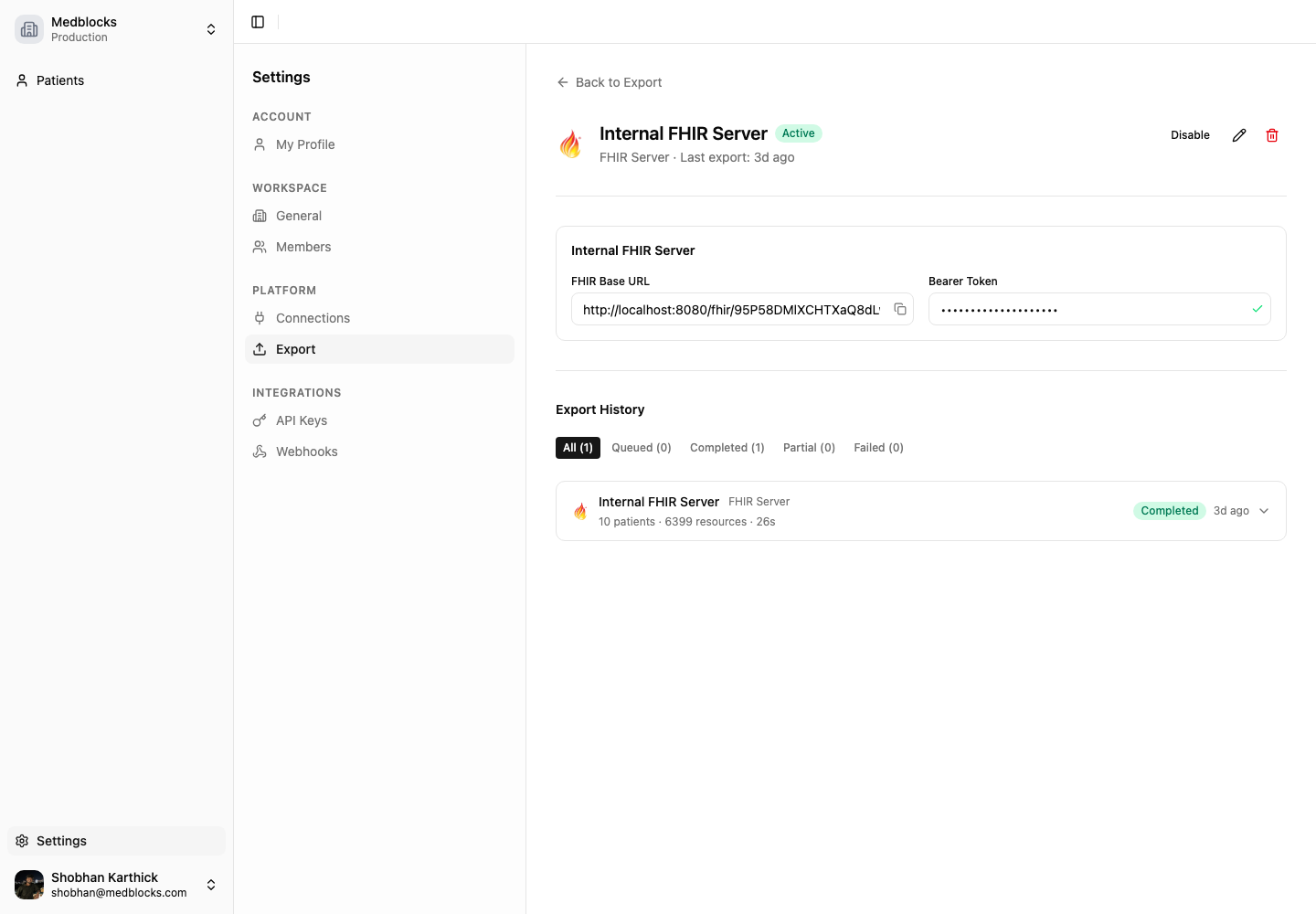Go Back to Export
Image resolution: width=1316 pixels, height=914 pixels.
609,82
